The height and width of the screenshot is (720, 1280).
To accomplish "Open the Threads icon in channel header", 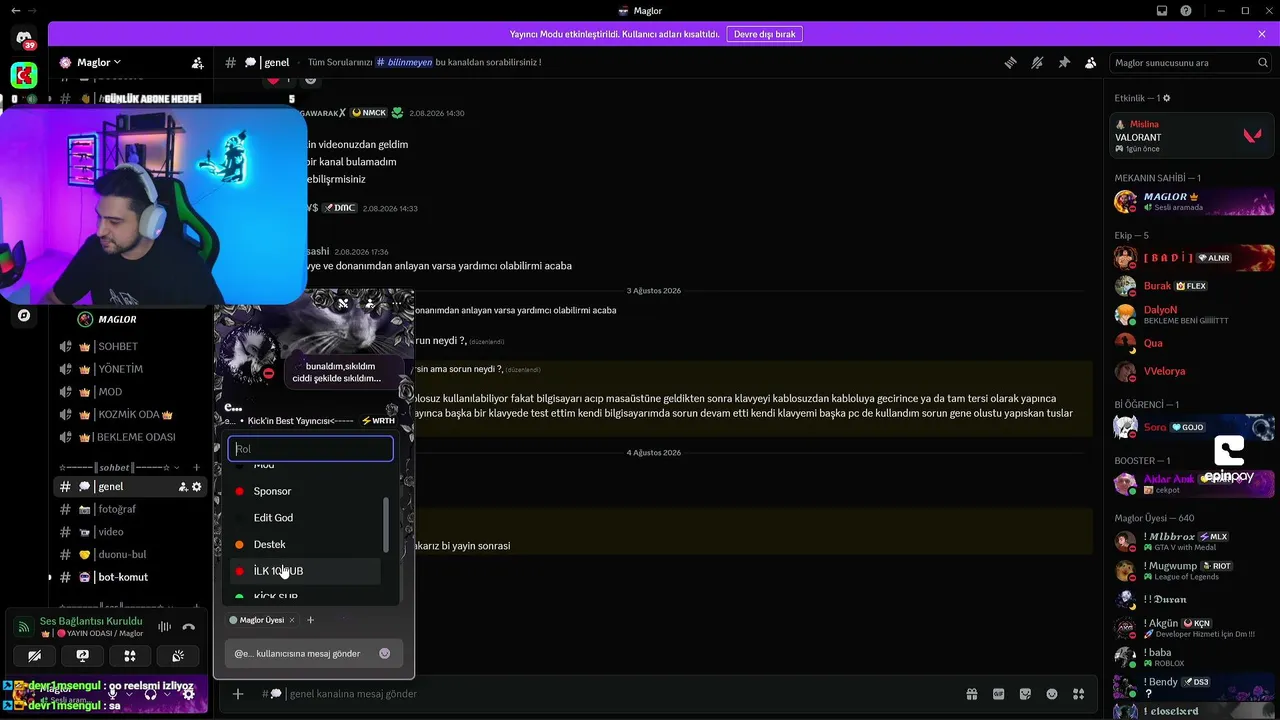I will click(1011, 62).
